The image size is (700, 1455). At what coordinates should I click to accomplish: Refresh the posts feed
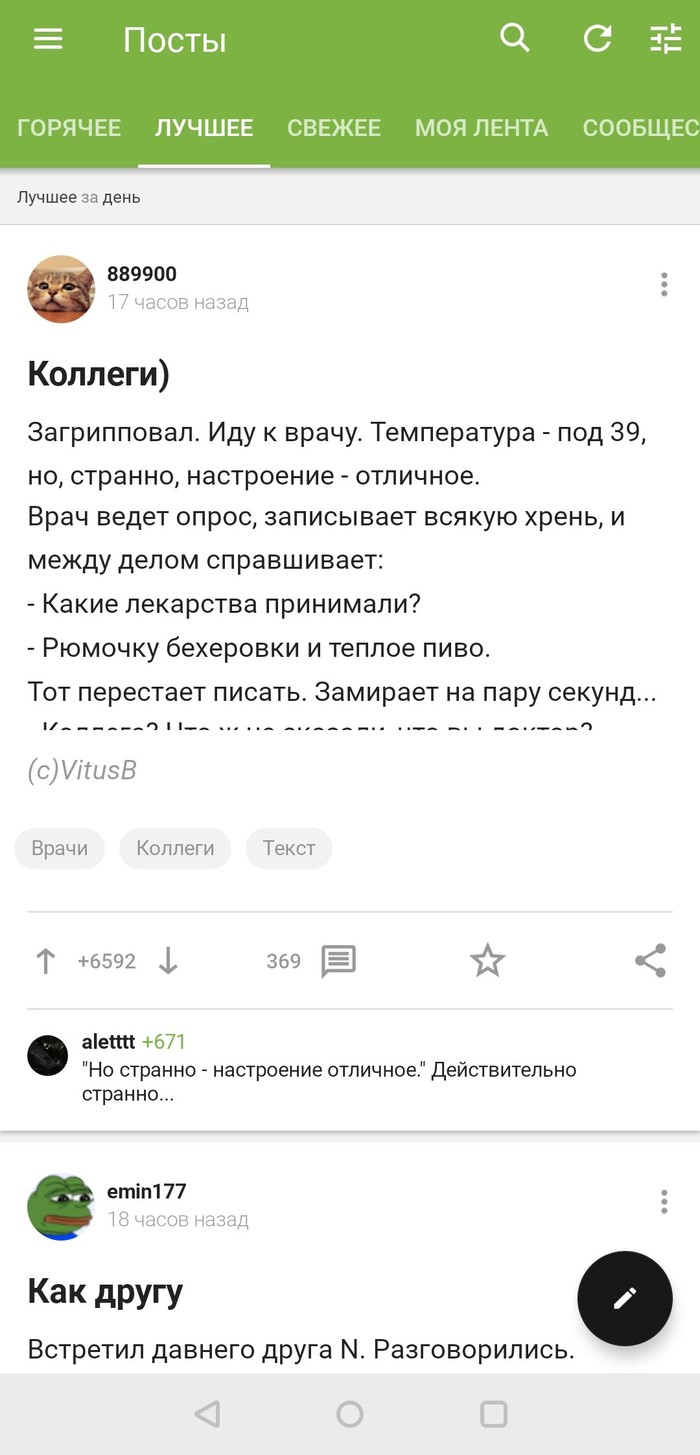[597, 39]
